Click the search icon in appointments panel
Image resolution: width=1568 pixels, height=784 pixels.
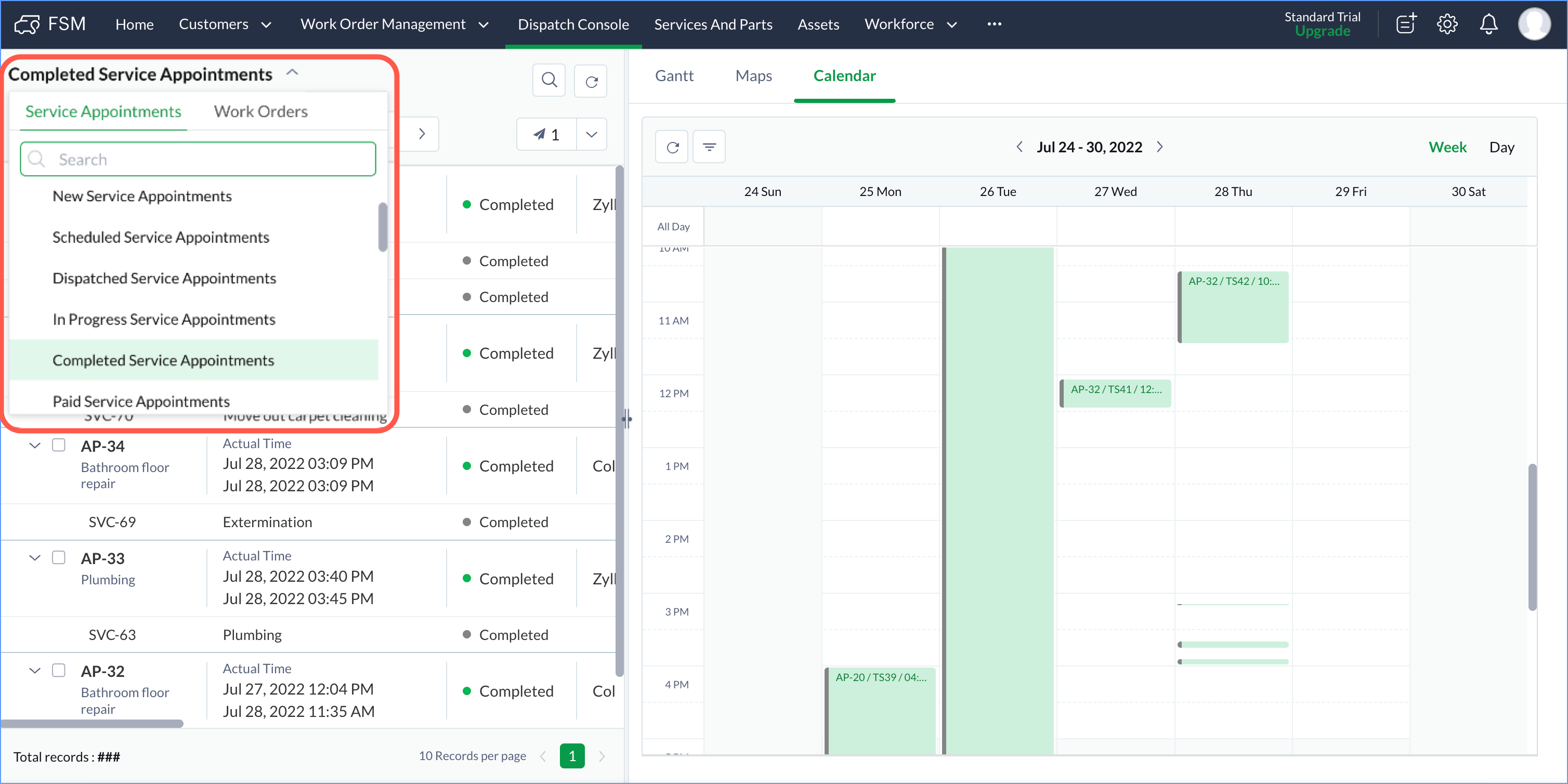548,80
